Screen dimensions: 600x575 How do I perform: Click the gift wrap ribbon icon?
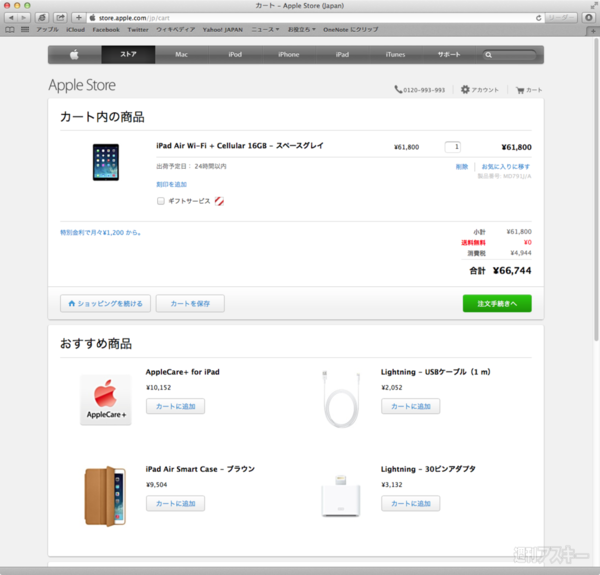point(219,201)
